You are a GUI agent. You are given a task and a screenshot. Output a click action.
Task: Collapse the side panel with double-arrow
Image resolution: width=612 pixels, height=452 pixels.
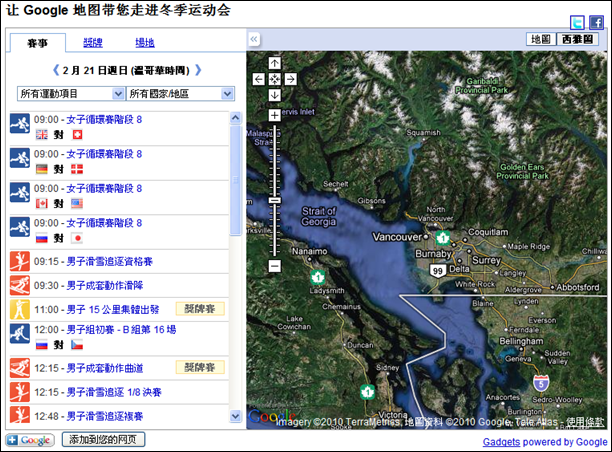pos(254,39)
